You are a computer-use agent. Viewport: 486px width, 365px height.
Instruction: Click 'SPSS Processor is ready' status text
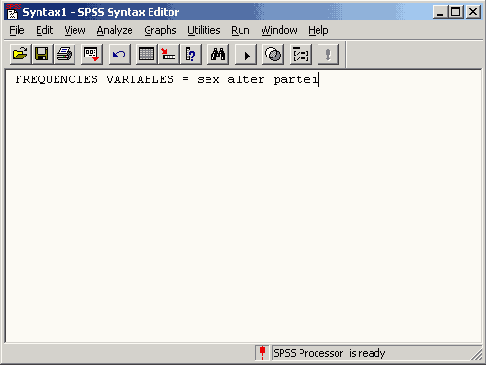329,353
